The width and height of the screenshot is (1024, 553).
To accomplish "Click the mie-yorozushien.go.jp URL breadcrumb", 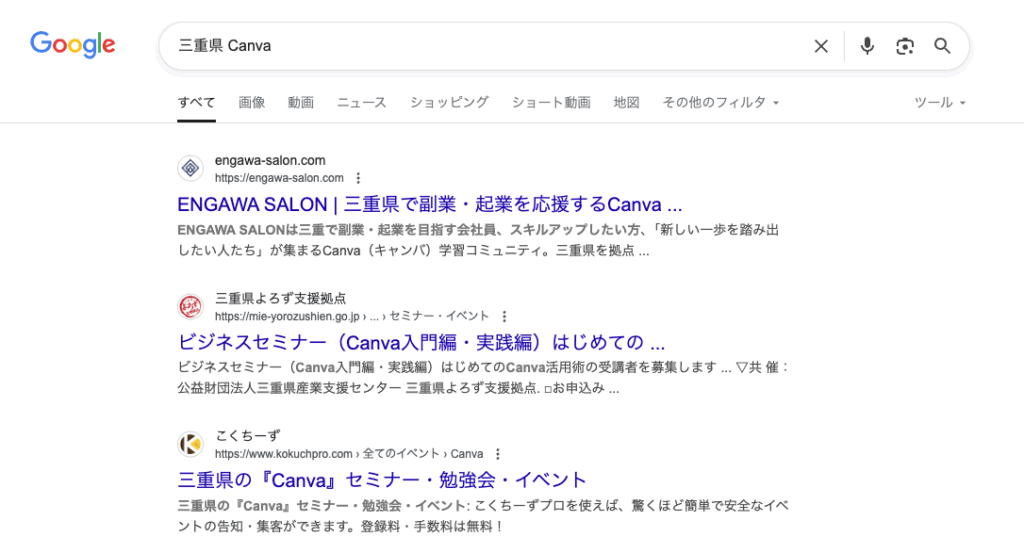I will [x=351, y=316].
